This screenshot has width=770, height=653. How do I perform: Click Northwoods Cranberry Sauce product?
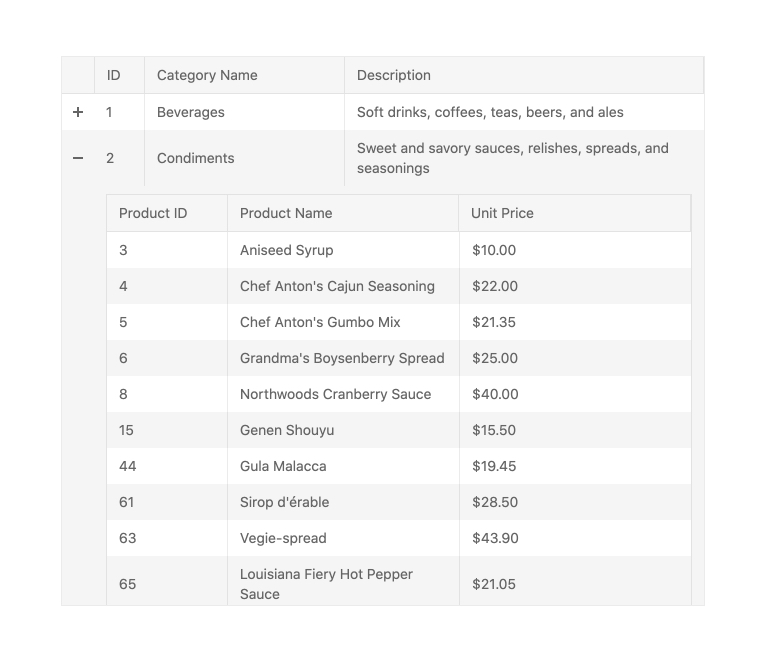click(335, 394)
